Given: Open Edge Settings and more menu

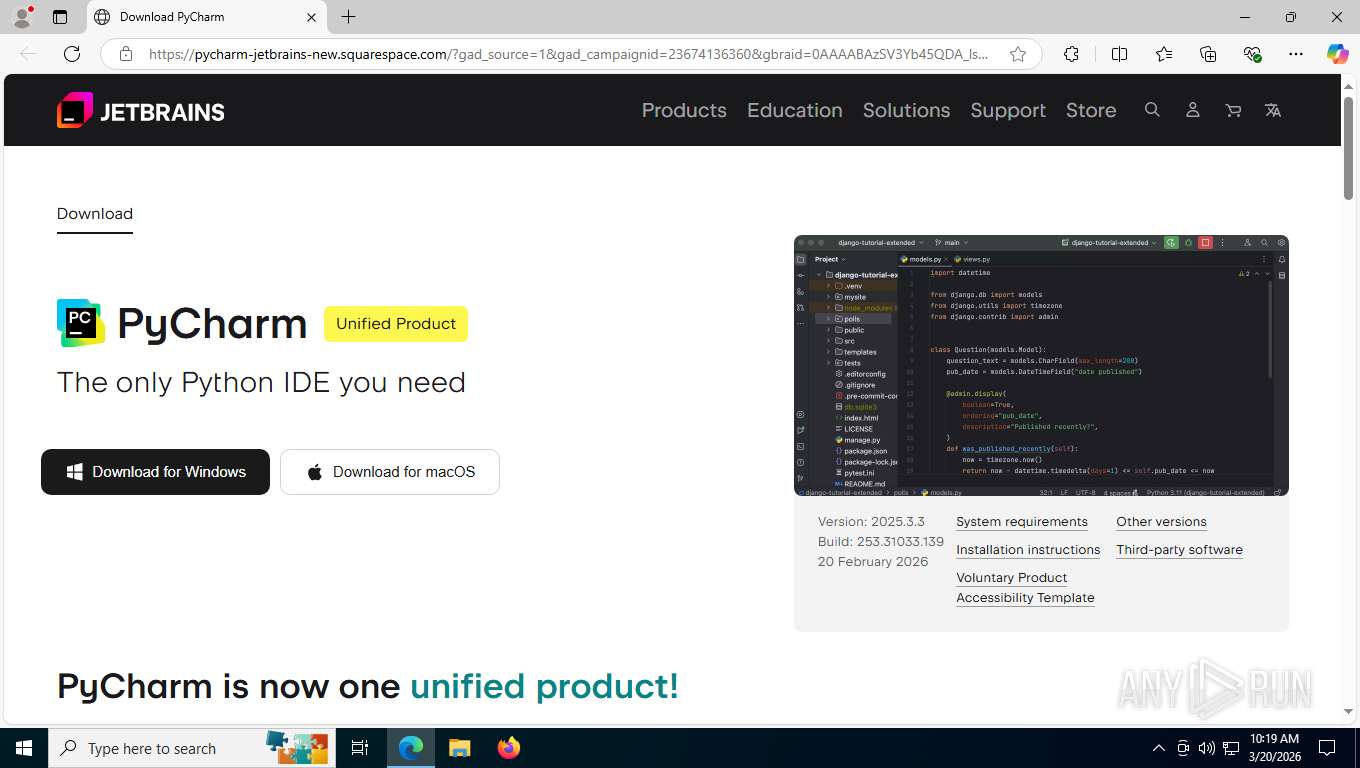Looking at the screenshot, I should click(x=1296, y=54).
